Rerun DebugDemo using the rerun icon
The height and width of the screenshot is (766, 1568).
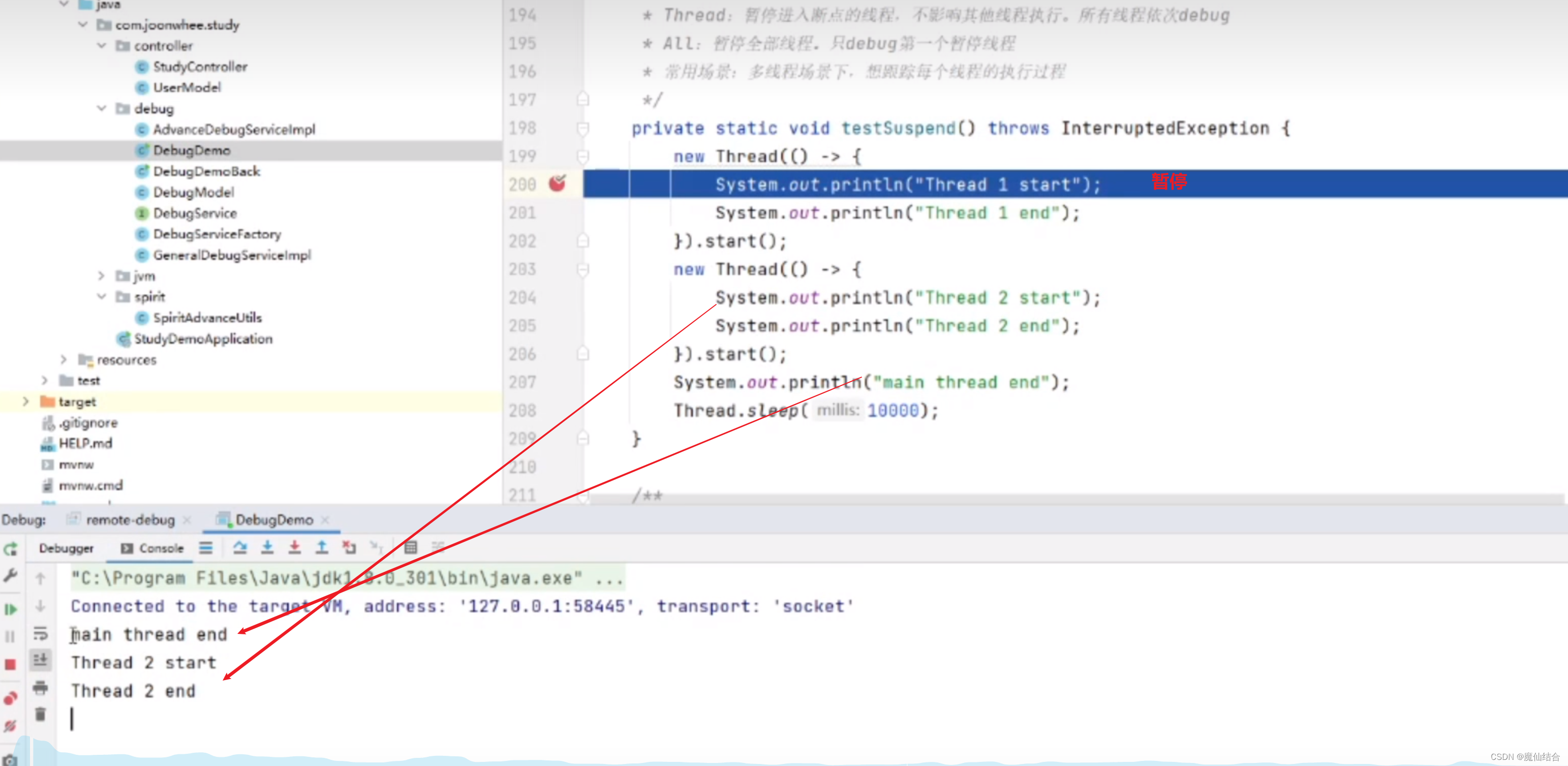tap(10, 549)
